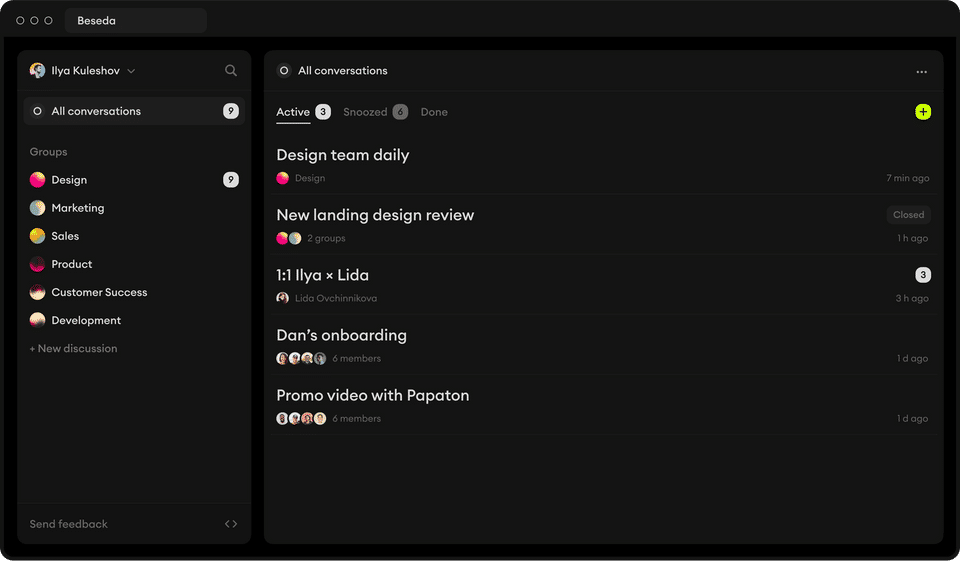This screenshot has width=960, height=561.
Task: Click the Sales group yellow icon
Action: 37,236
